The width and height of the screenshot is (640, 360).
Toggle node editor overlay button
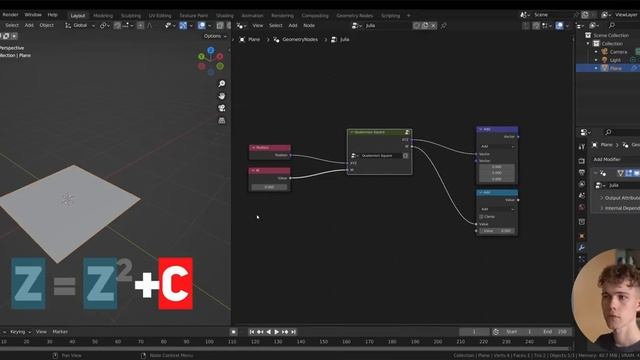(x=560, y=25)
